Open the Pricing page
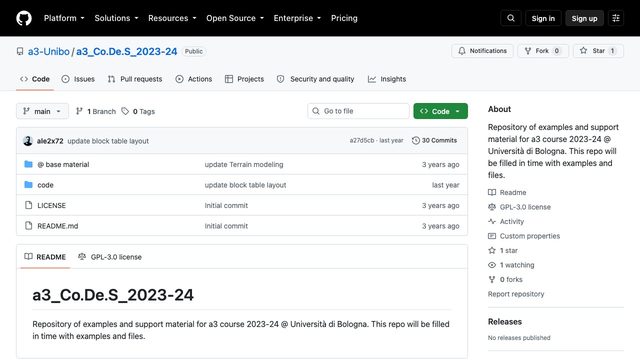The height and width of the screenshot is (360, 640). (344, 18)
